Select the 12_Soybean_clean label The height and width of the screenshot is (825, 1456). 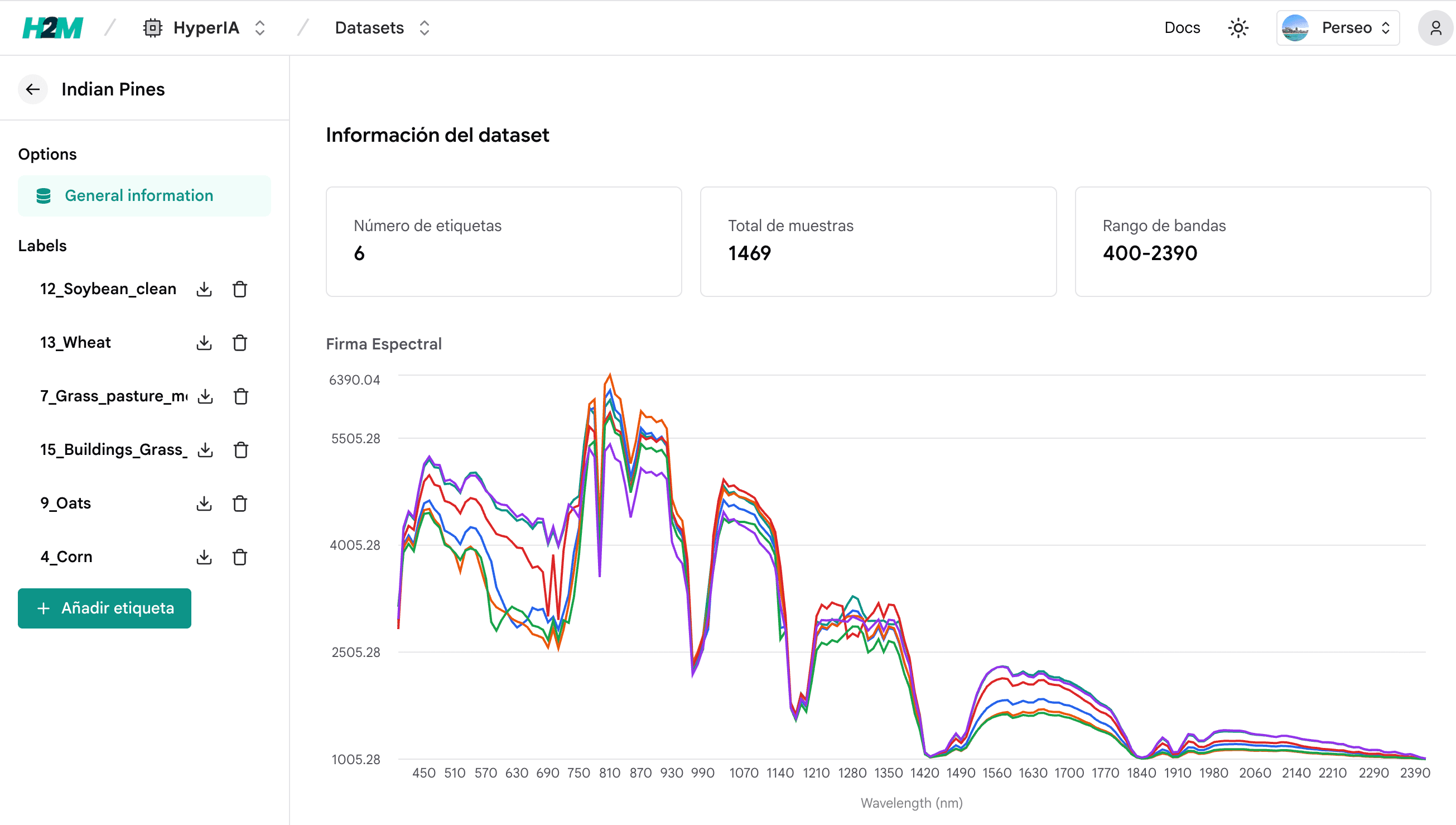tap(108, 289)
